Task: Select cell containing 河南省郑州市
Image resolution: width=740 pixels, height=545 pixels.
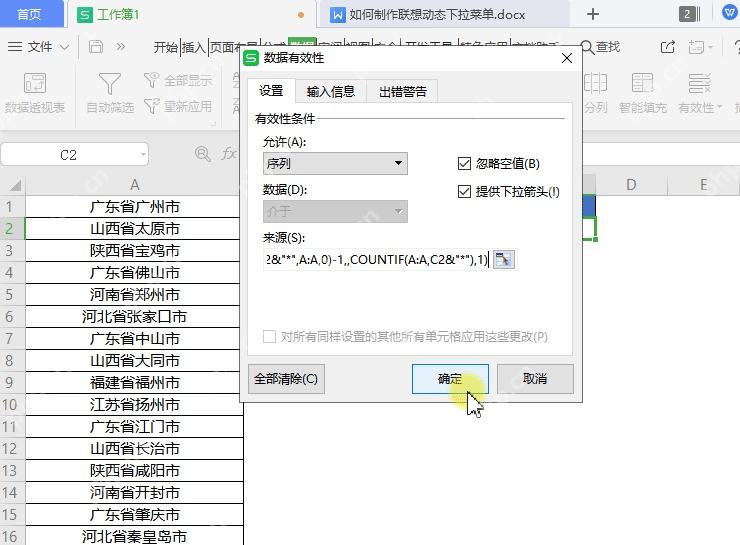Action: pyautogui.click(x=134, y=295)
